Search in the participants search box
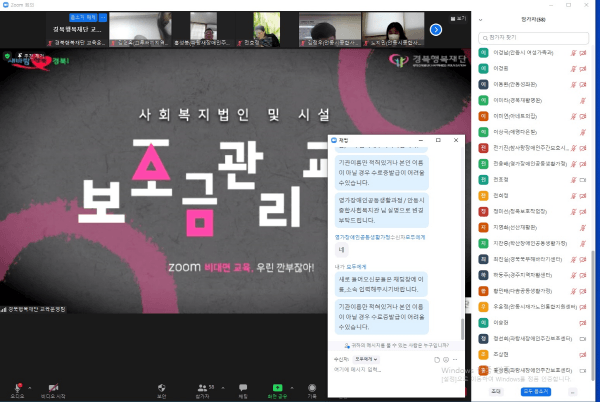Viewport: 600px width, 402px height. point(535,37)
